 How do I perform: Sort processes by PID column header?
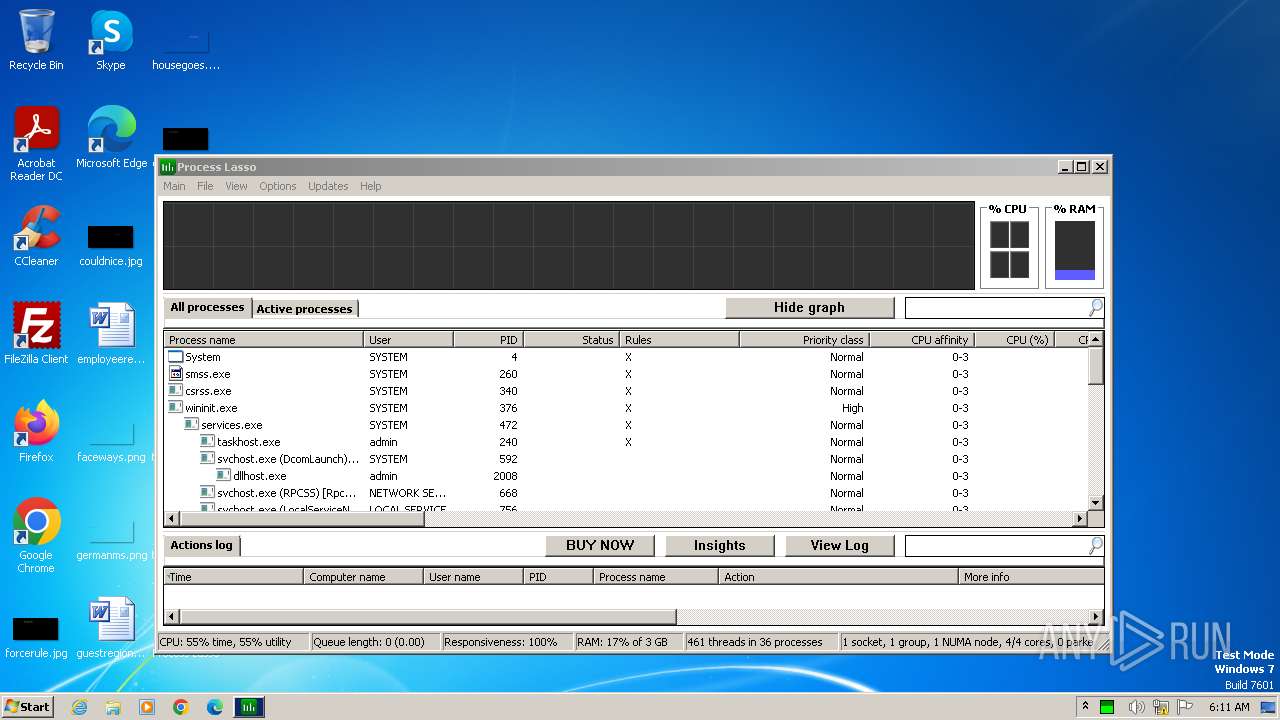(x=488, y=340)
